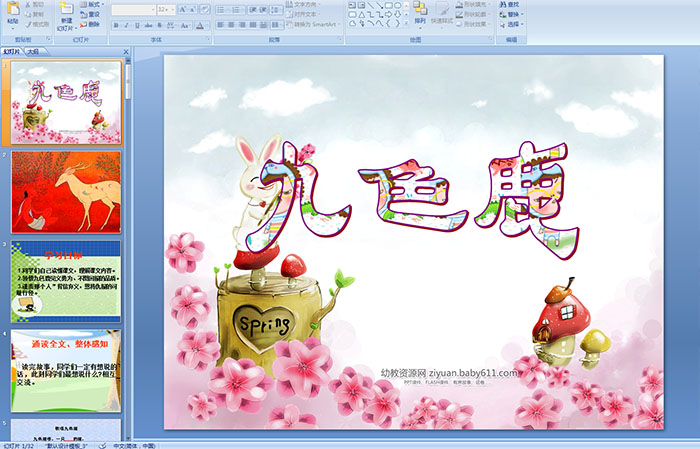
Task: Open the Numbering list menu
Action: pyautogui.click(x=237, y=10)
